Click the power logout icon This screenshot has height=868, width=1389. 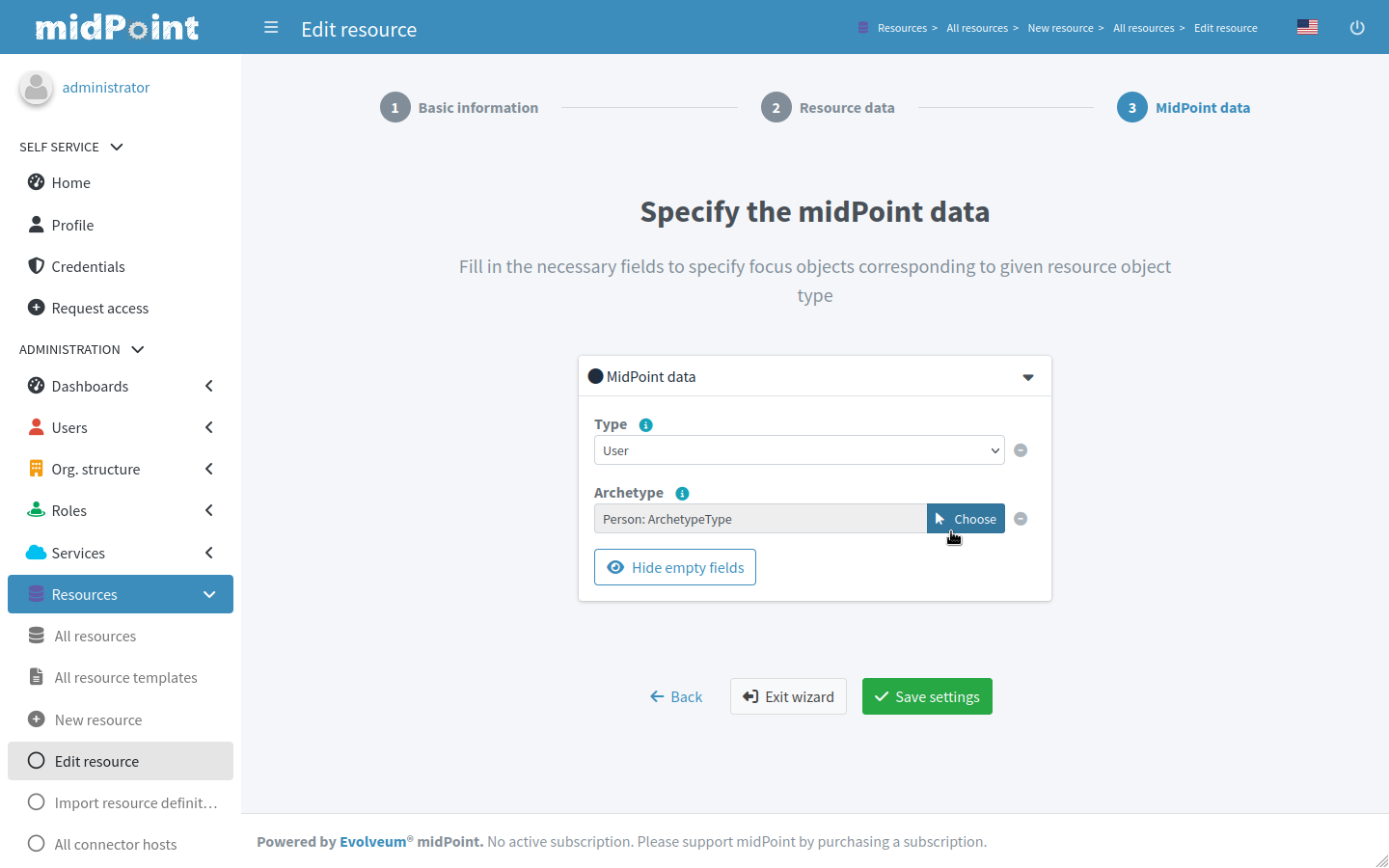pyautogui.click(x=1357, y=27)
